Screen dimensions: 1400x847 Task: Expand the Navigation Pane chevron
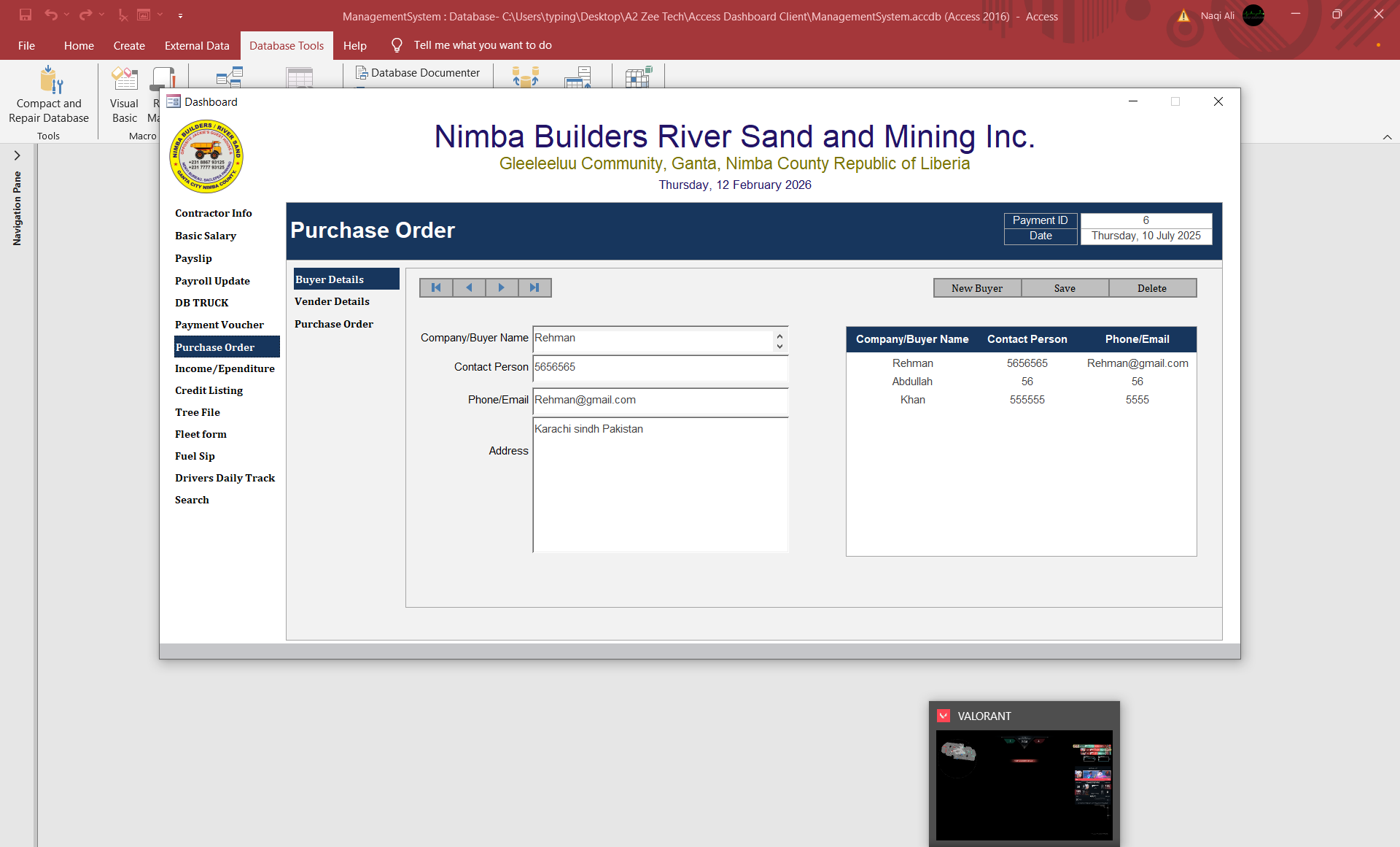click(17, 155)
